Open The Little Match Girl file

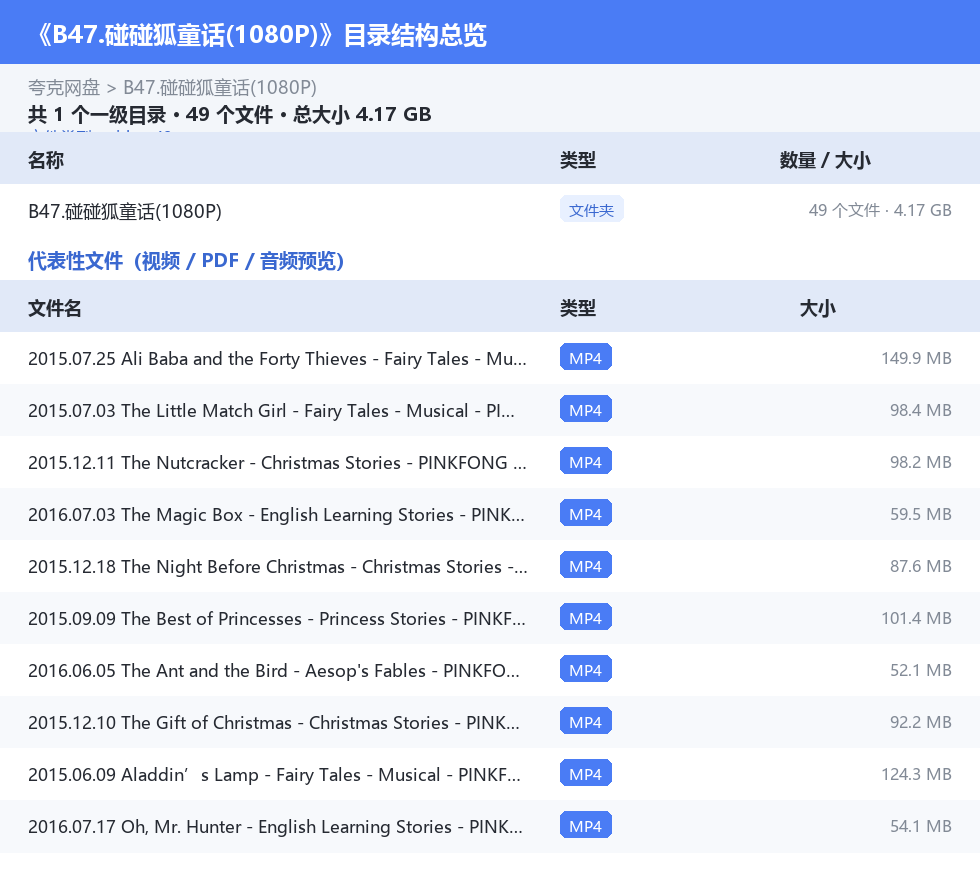click(x=271, y=411)
